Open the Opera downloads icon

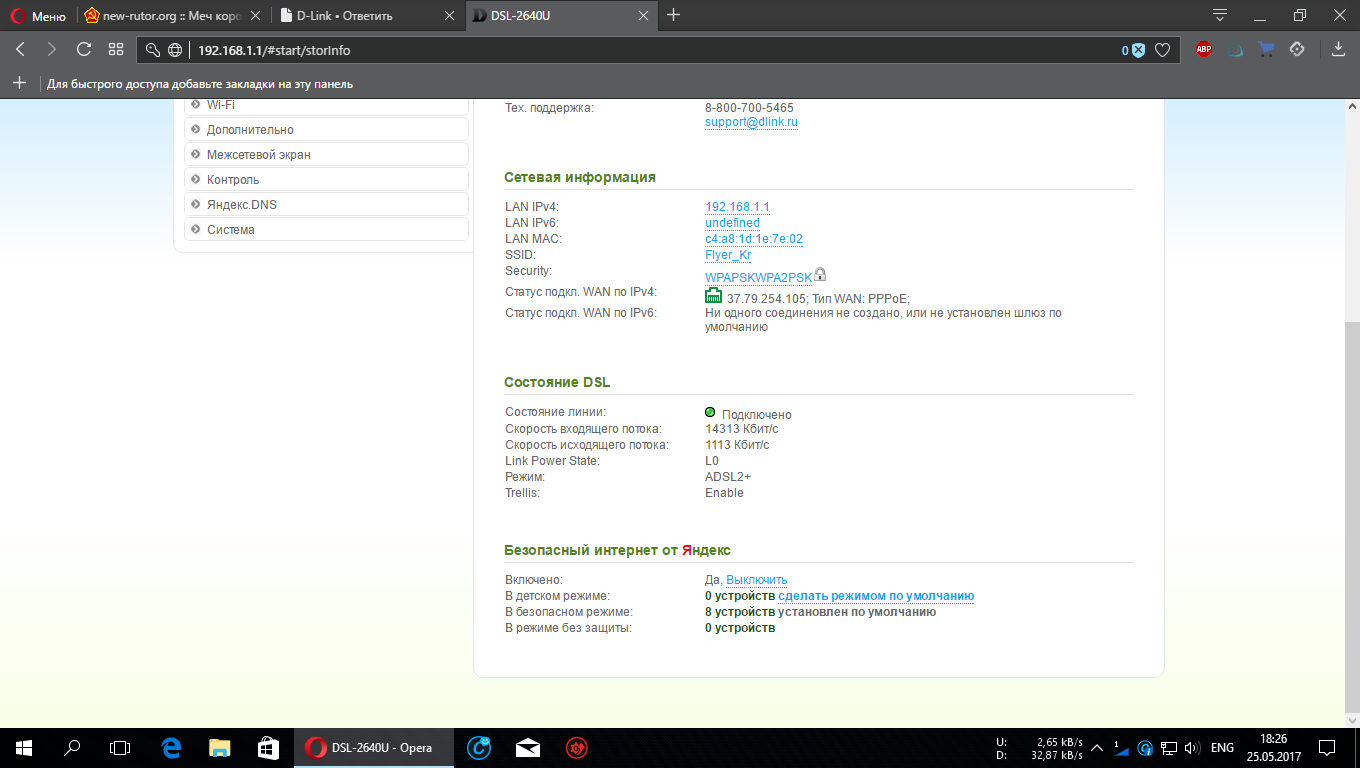pyautogui.click(x=1339, y=49)
